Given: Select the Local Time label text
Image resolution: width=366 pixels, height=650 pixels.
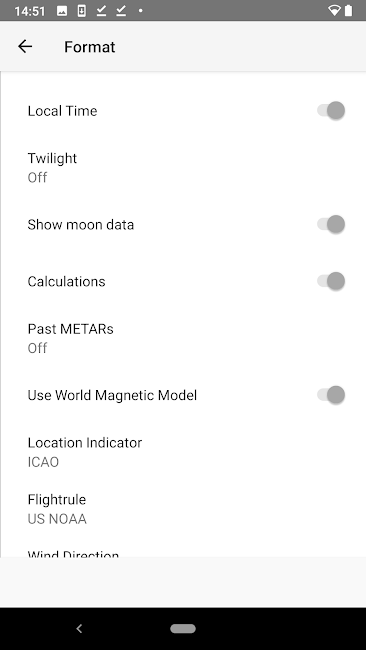Looking at the screenshot, I should click(x=63, y=111).
